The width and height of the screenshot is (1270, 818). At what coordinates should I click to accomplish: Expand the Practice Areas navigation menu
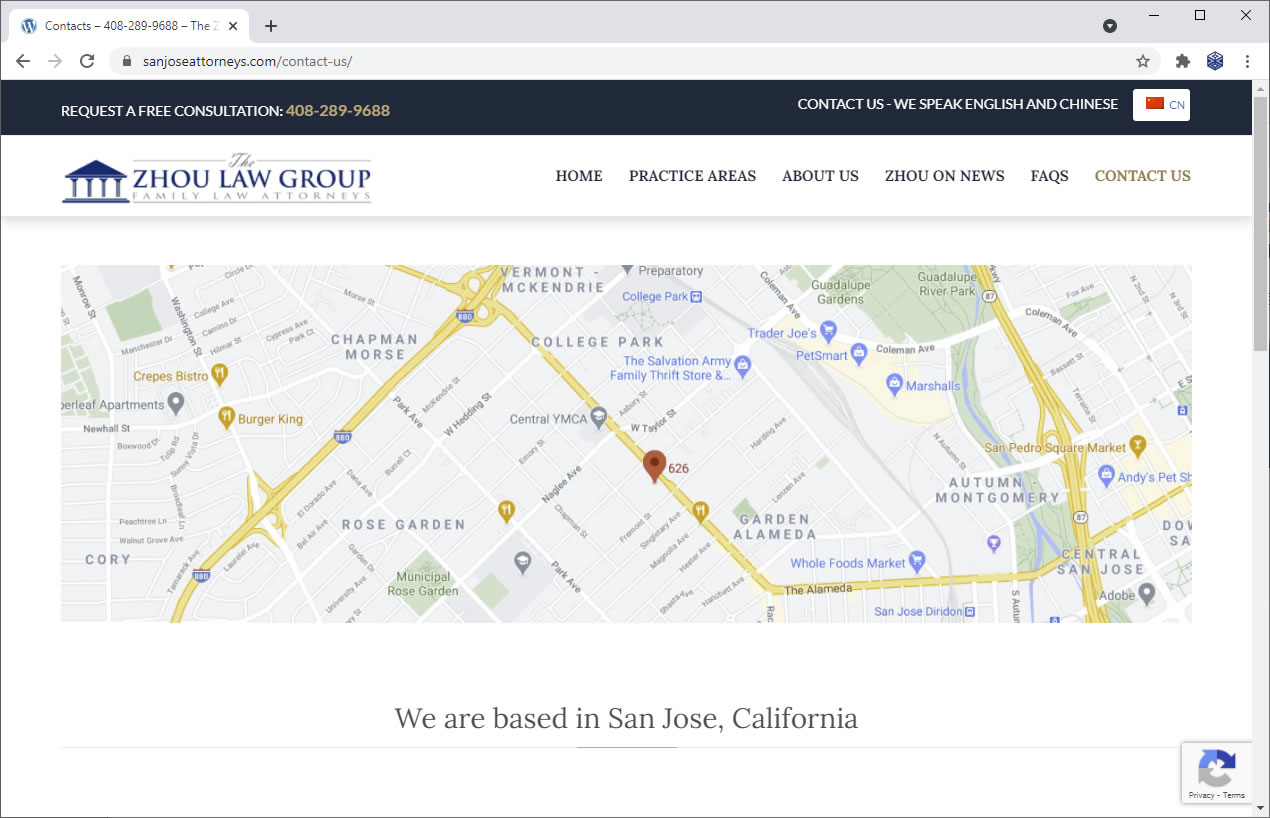click(692, 176)
